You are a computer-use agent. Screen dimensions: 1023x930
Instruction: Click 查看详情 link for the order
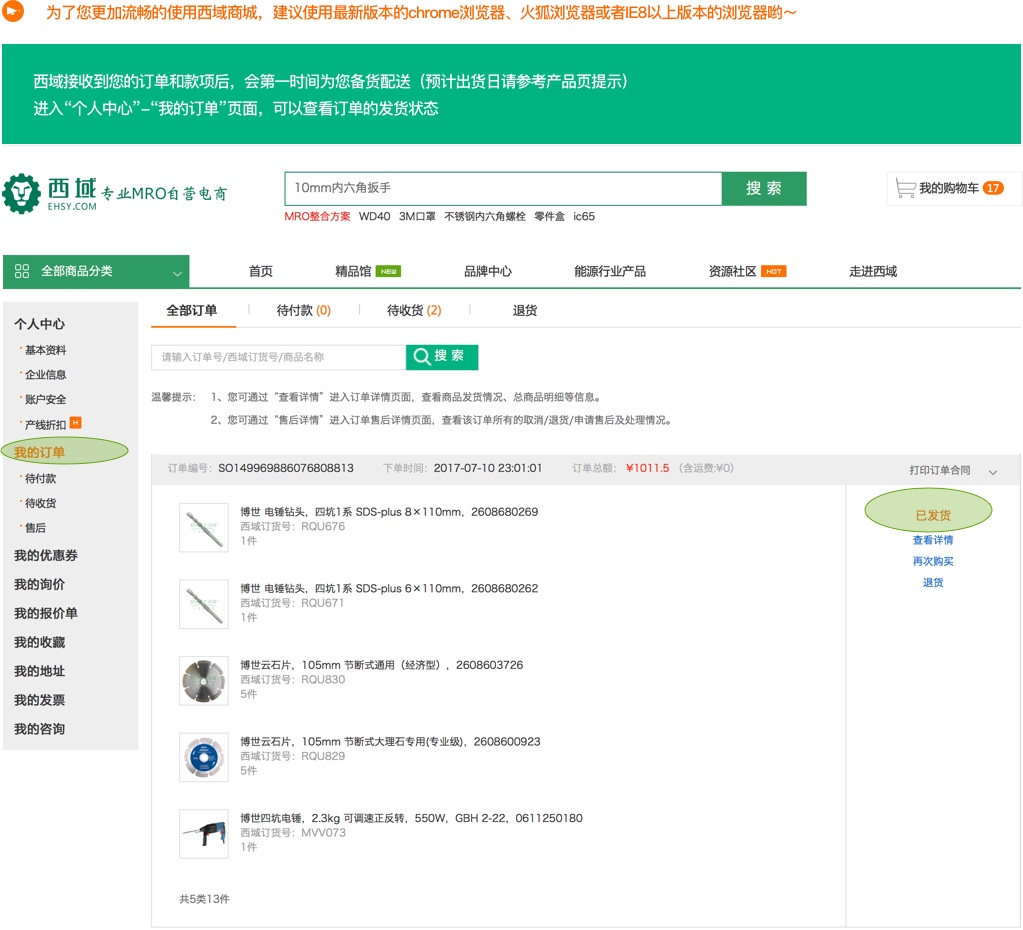(932, 540)
